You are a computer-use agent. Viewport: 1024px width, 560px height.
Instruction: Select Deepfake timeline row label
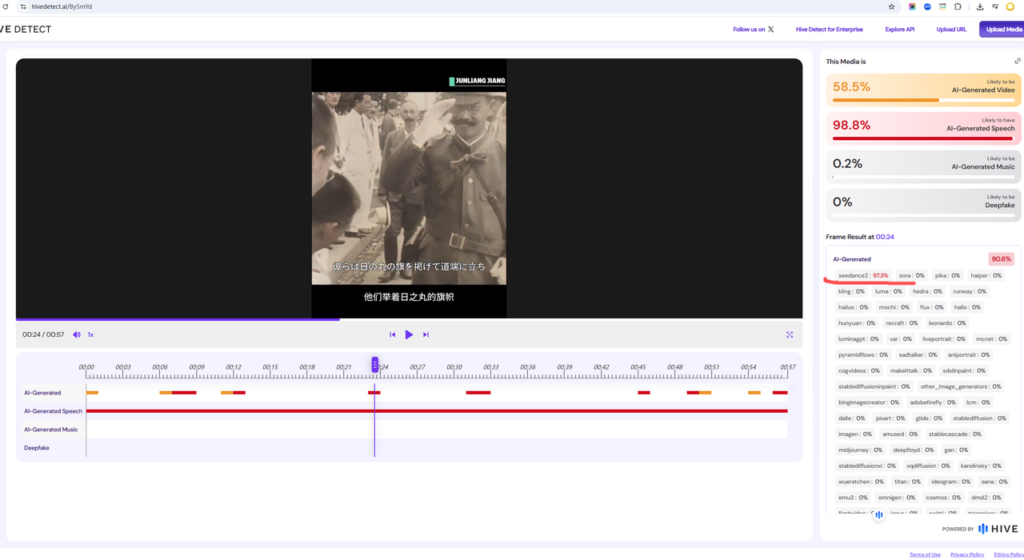37,448
